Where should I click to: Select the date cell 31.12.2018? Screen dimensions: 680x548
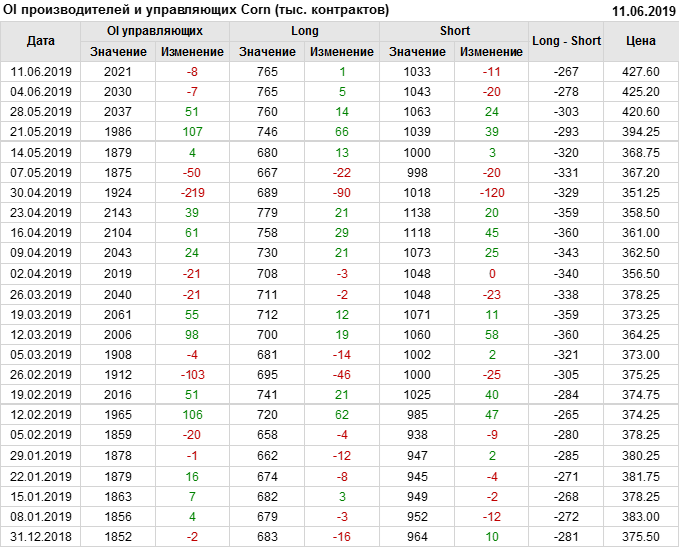(41, 536)
